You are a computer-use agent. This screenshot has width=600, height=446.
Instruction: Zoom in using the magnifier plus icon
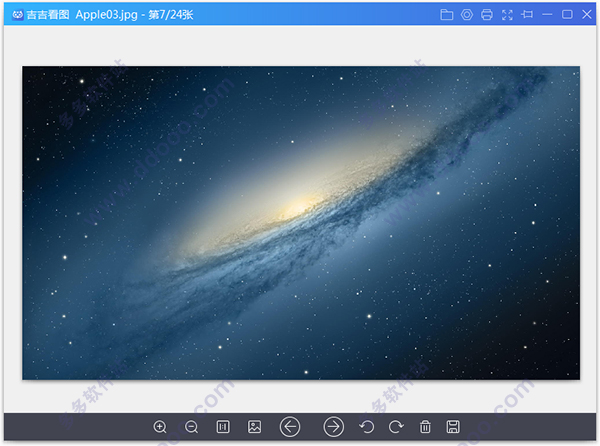pyautogui.click(x=160, y=427)
